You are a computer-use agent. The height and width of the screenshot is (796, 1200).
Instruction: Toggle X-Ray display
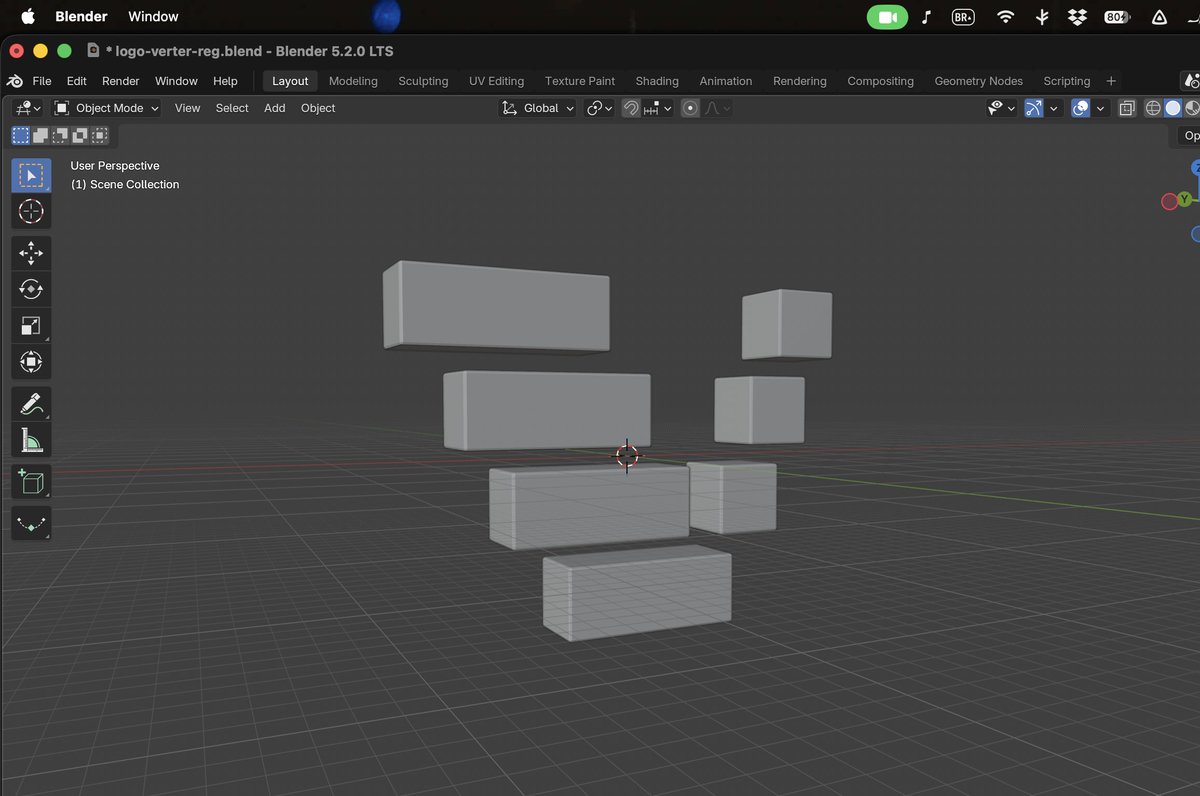pyautogui.click(x=1127, y=108)
